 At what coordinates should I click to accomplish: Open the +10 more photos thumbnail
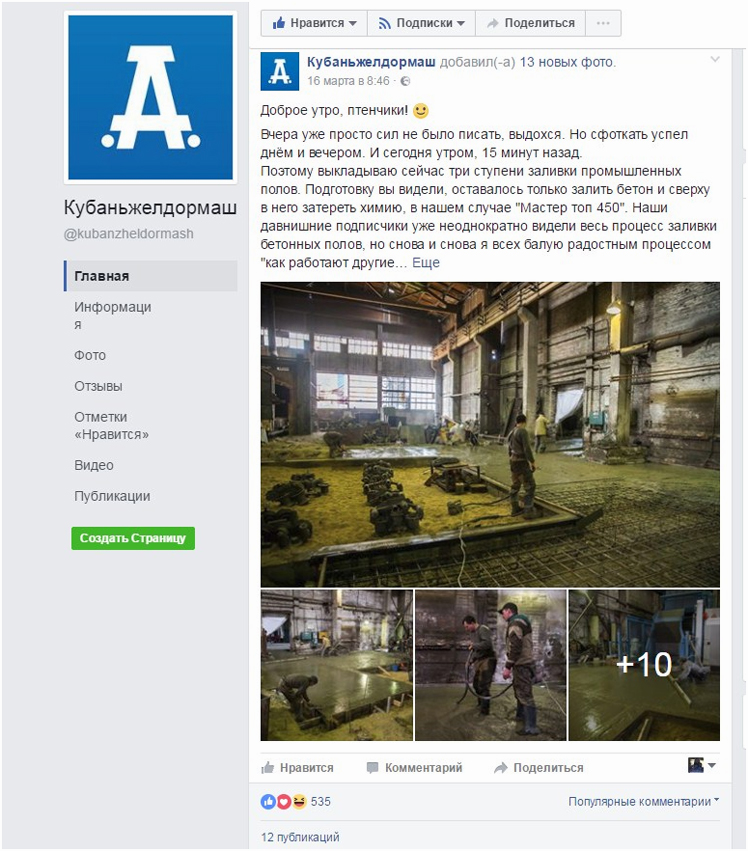coord(644,665)
